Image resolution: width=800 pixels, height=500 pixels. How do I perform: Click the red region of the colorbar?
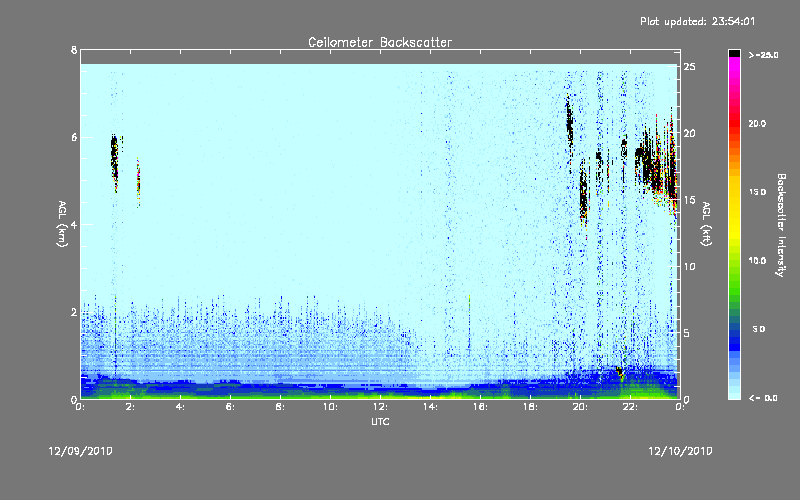point(734,122)
